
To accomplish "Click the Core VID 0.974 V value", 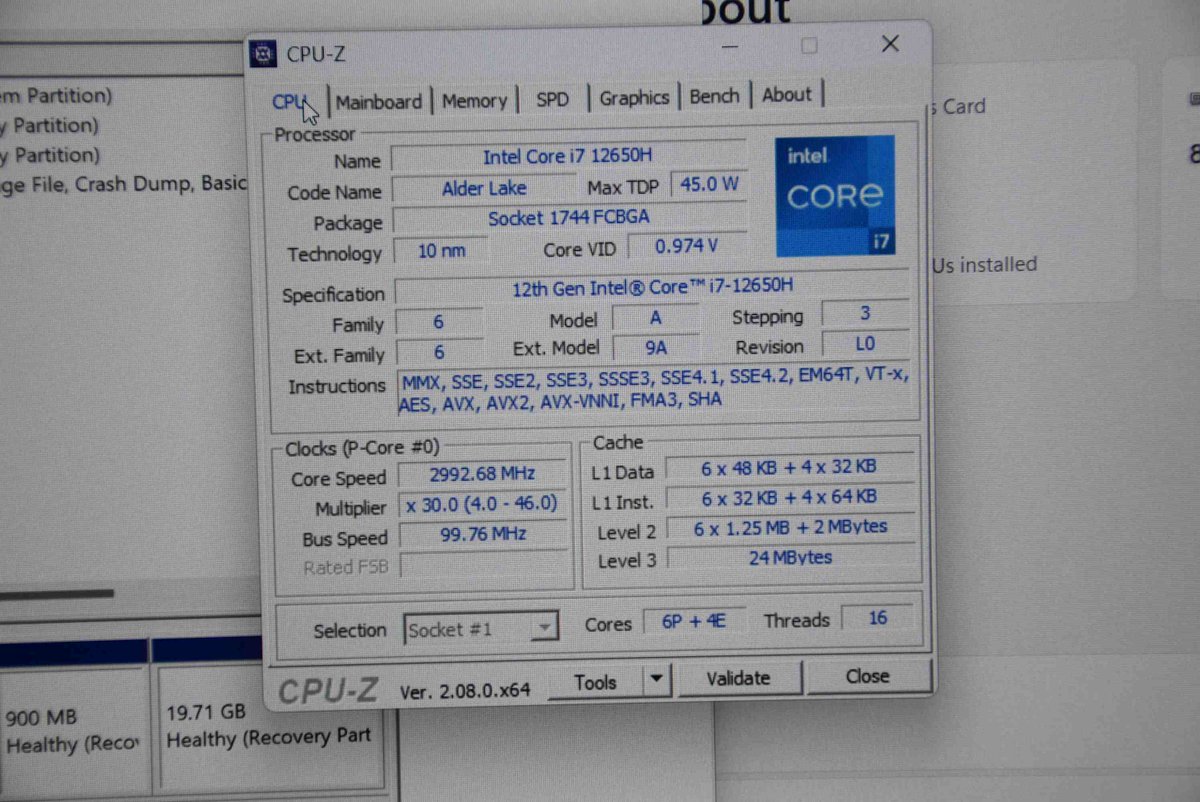I will tap(686, 246).
